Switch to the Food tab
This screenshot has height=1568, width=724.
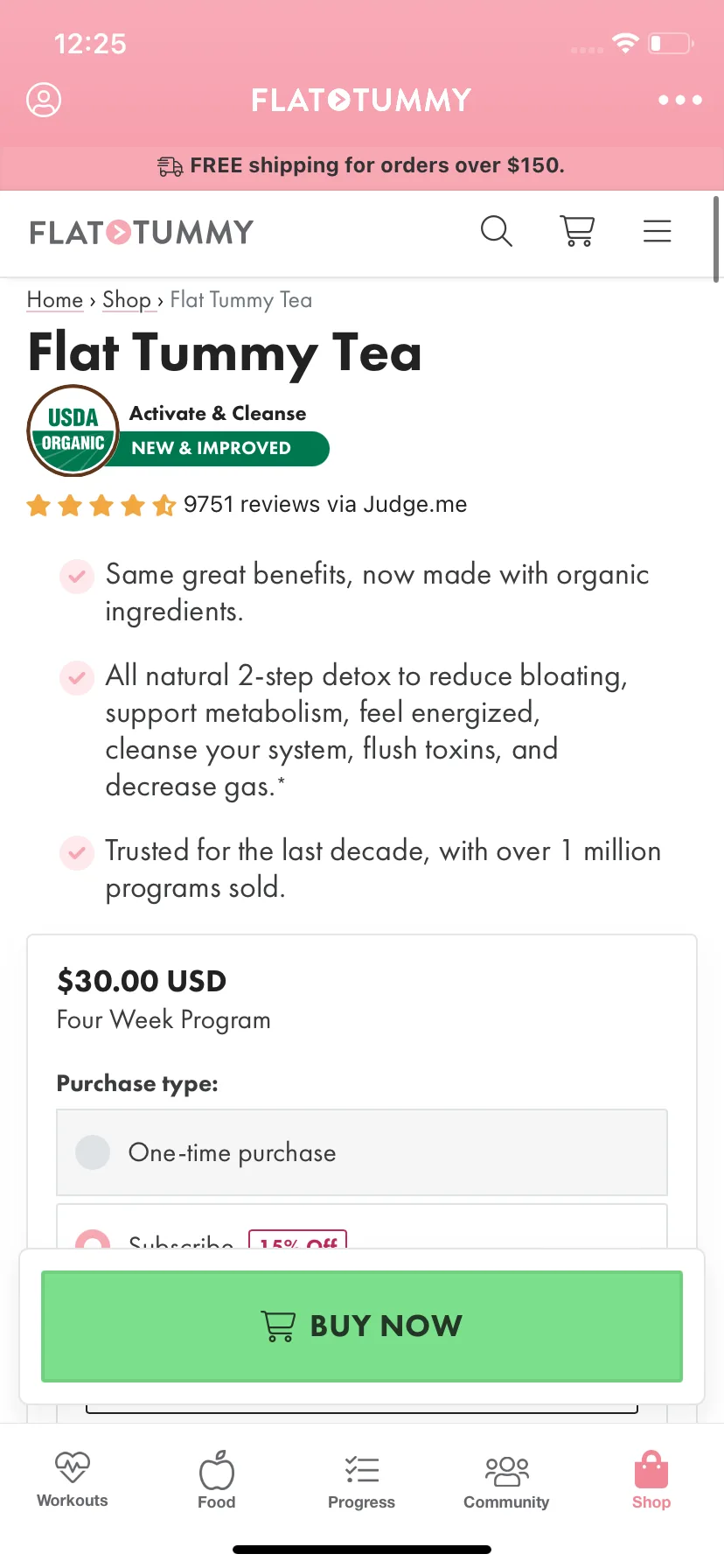tap(216, 1480)
